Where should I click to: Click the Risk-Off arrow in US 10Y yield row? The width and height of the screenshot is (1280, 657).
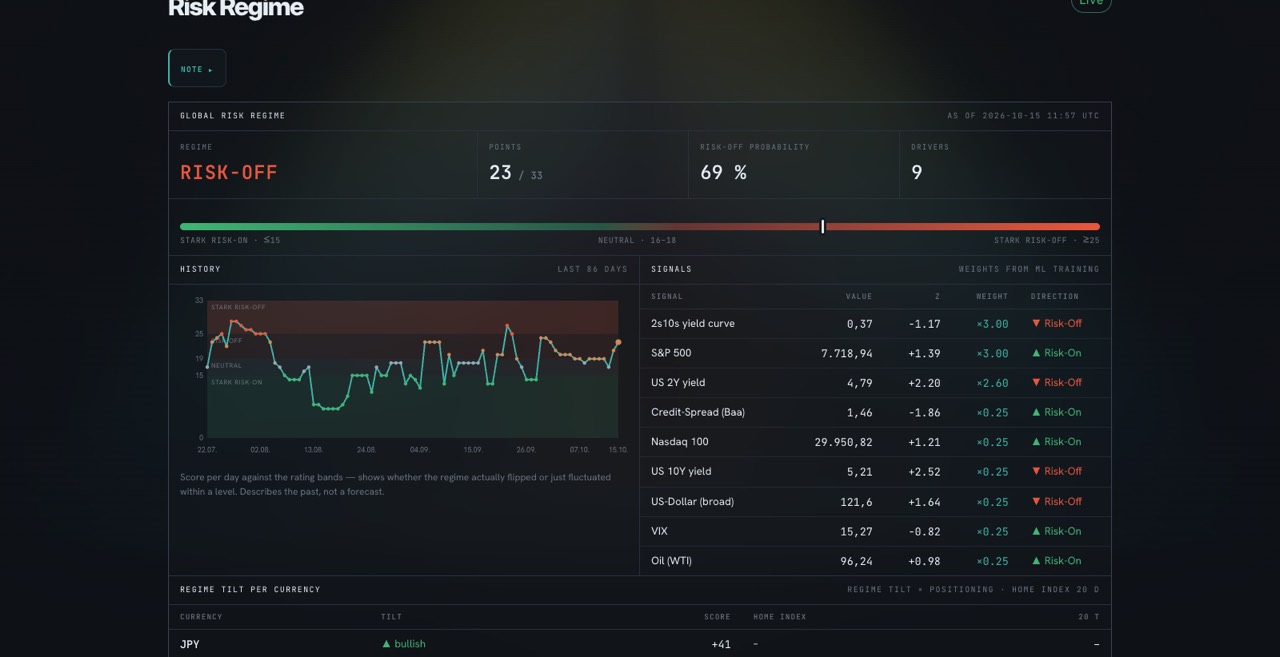coord(1036,471)
